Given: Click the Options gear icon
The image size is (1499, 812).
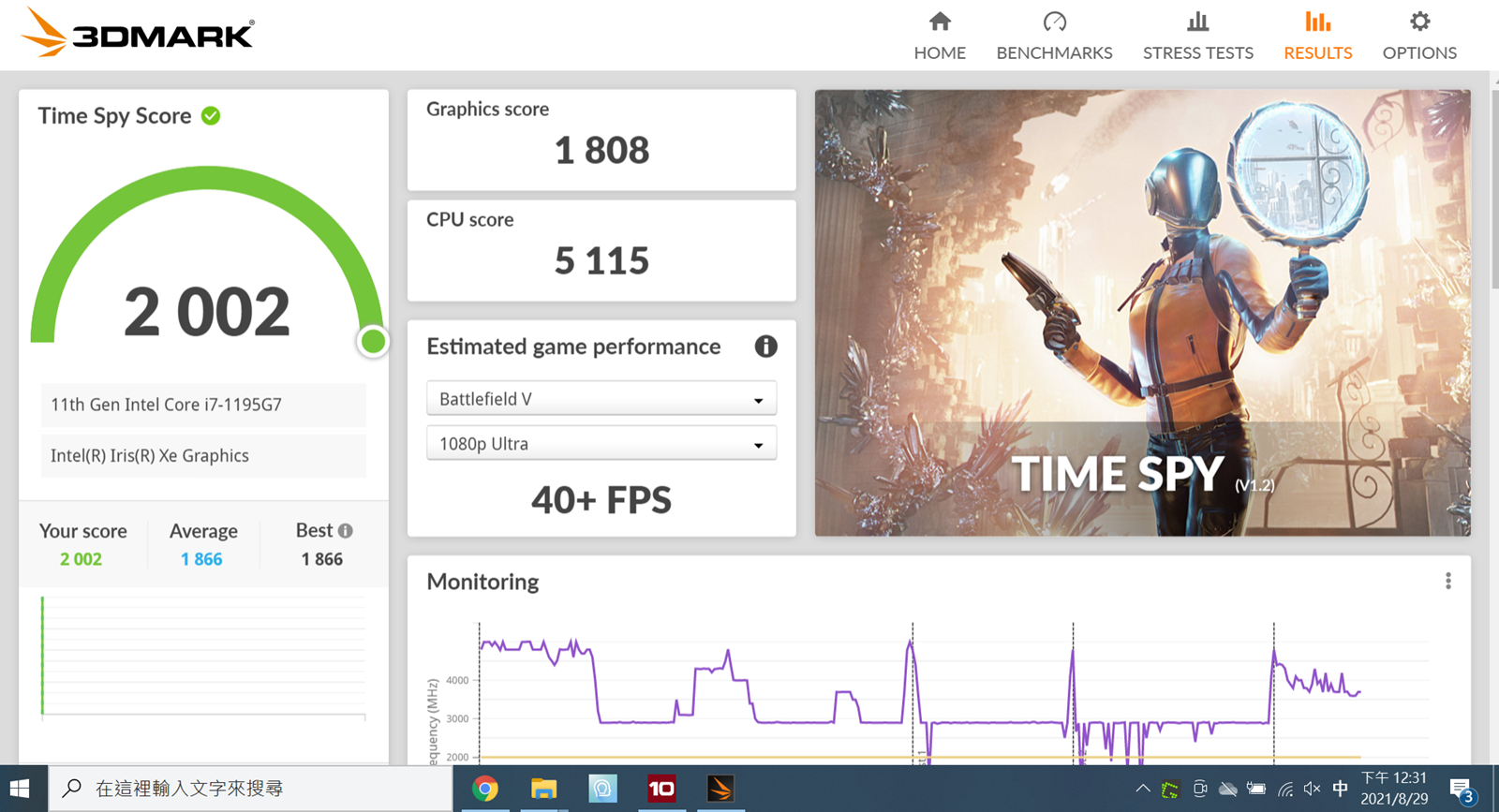Looking at the screenshot, I should pos(1419,22).
